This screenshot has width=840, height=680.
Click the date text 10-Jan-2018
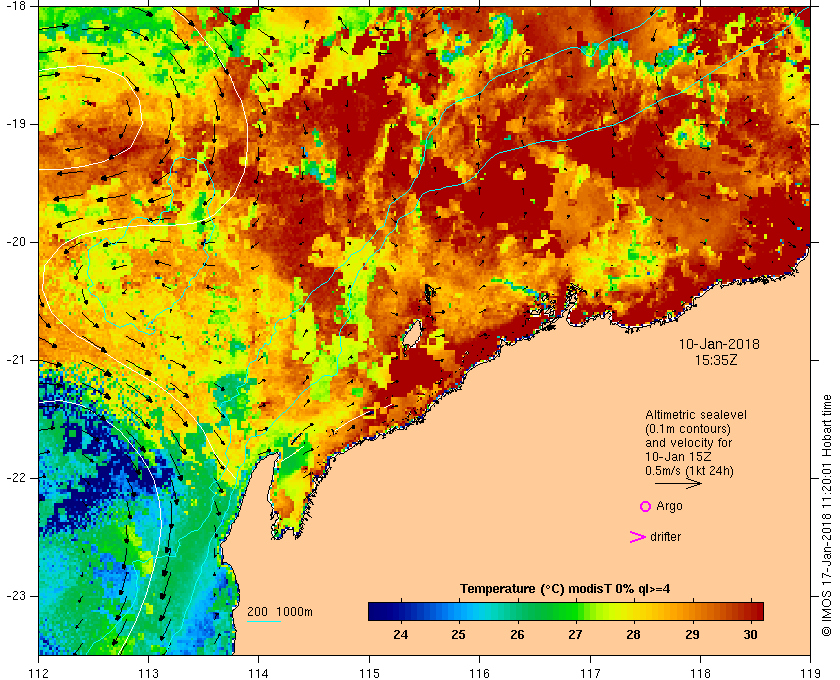(x=719, y=344)
